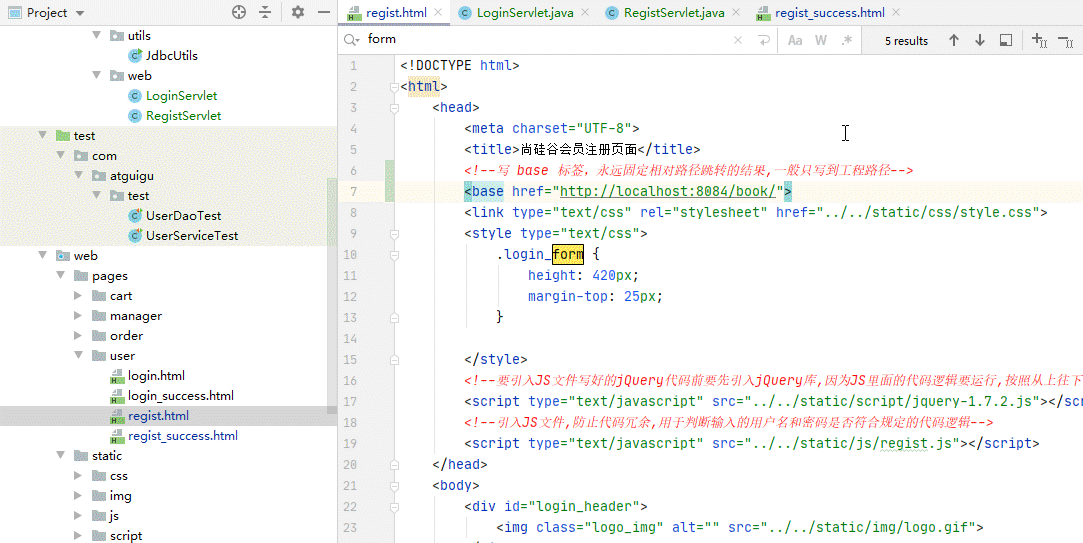
Task: Close the LoginServlet.java tab
Action: tap(586, 12)
